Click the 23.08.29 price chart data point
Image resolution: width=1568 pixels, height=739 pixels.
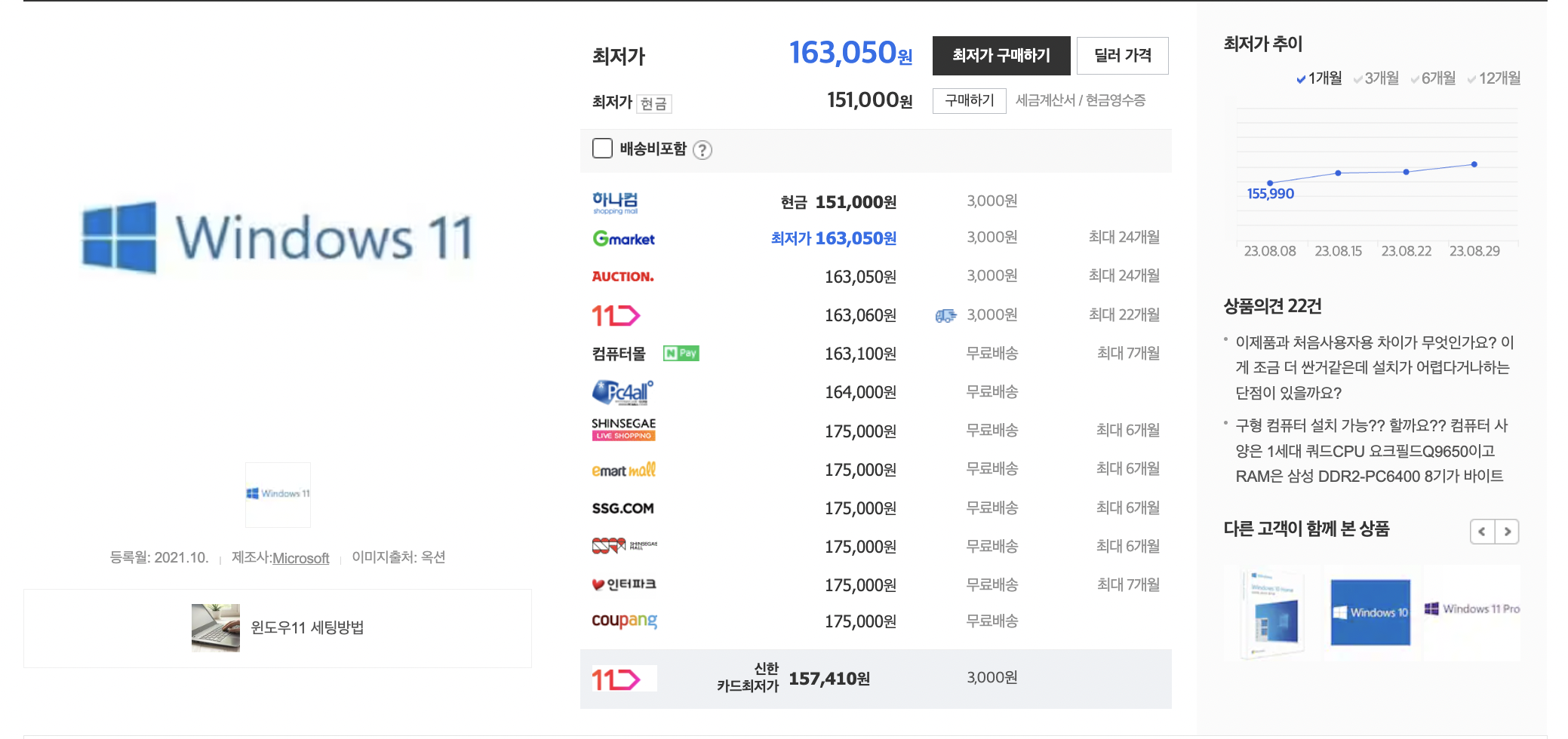pos(1474,164)
